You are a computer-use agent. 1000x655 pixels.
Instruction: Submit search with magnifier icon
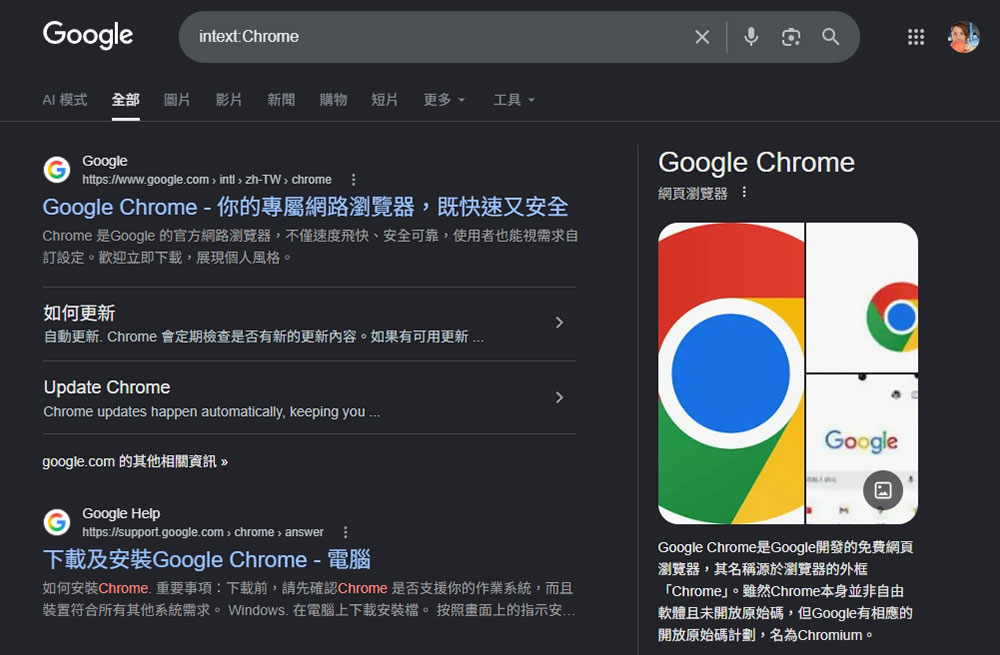[830, 36]
